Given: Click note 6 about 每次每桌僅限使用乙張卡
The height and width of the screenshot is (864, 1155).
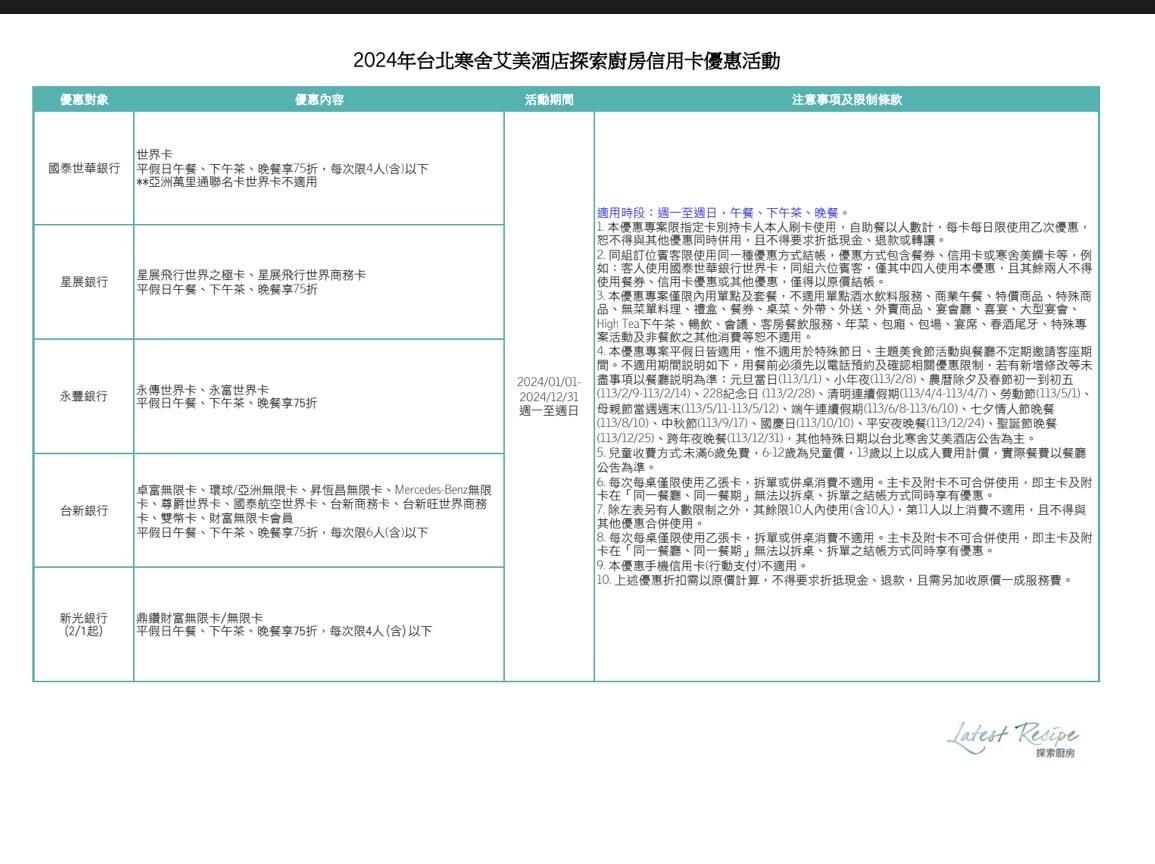Looking at the screenshot, I should pyautogui.click(x=844, y=489).
